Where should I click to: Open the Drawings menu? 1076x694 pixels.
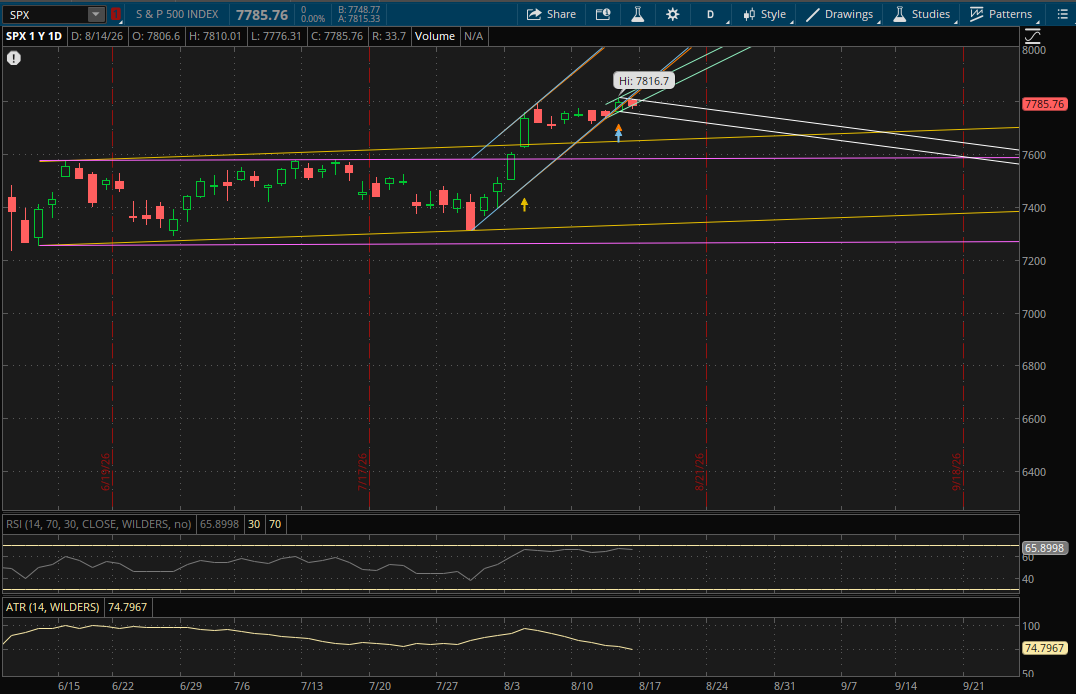point(840,14)
